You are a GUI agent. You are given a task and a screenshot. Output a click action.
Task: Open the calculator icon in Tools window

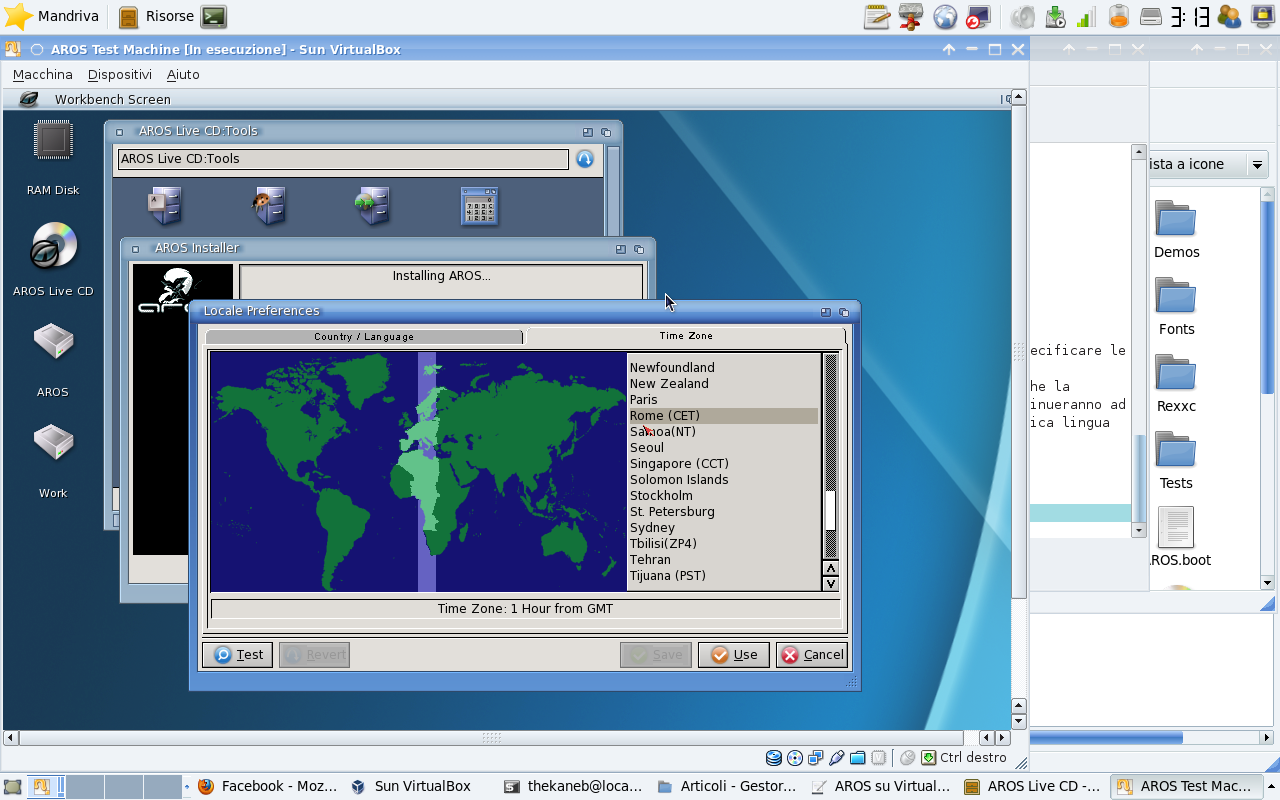pos(479,206)
